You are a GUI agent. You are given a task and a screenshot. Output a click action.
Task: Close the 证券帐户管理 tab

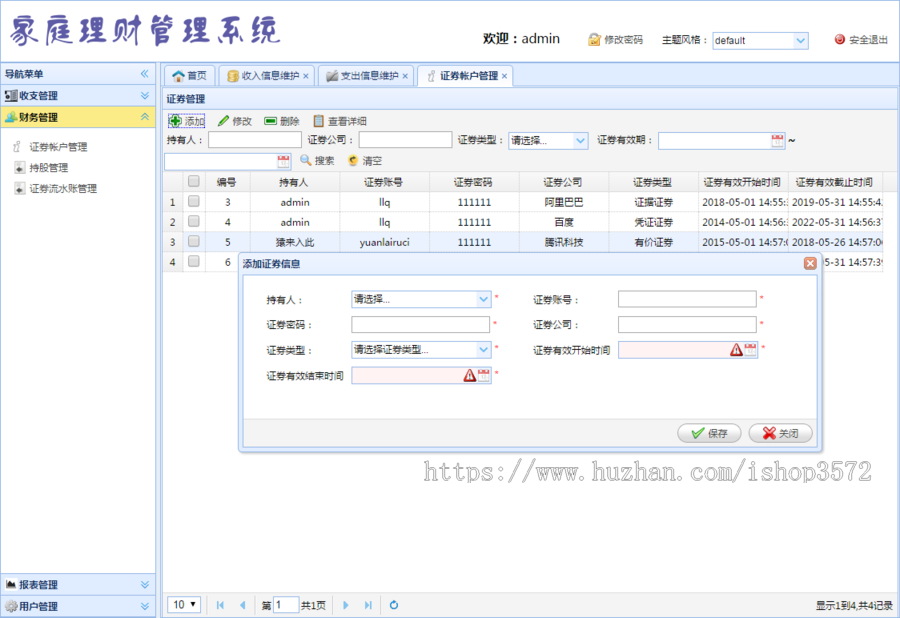coord(505,76)
